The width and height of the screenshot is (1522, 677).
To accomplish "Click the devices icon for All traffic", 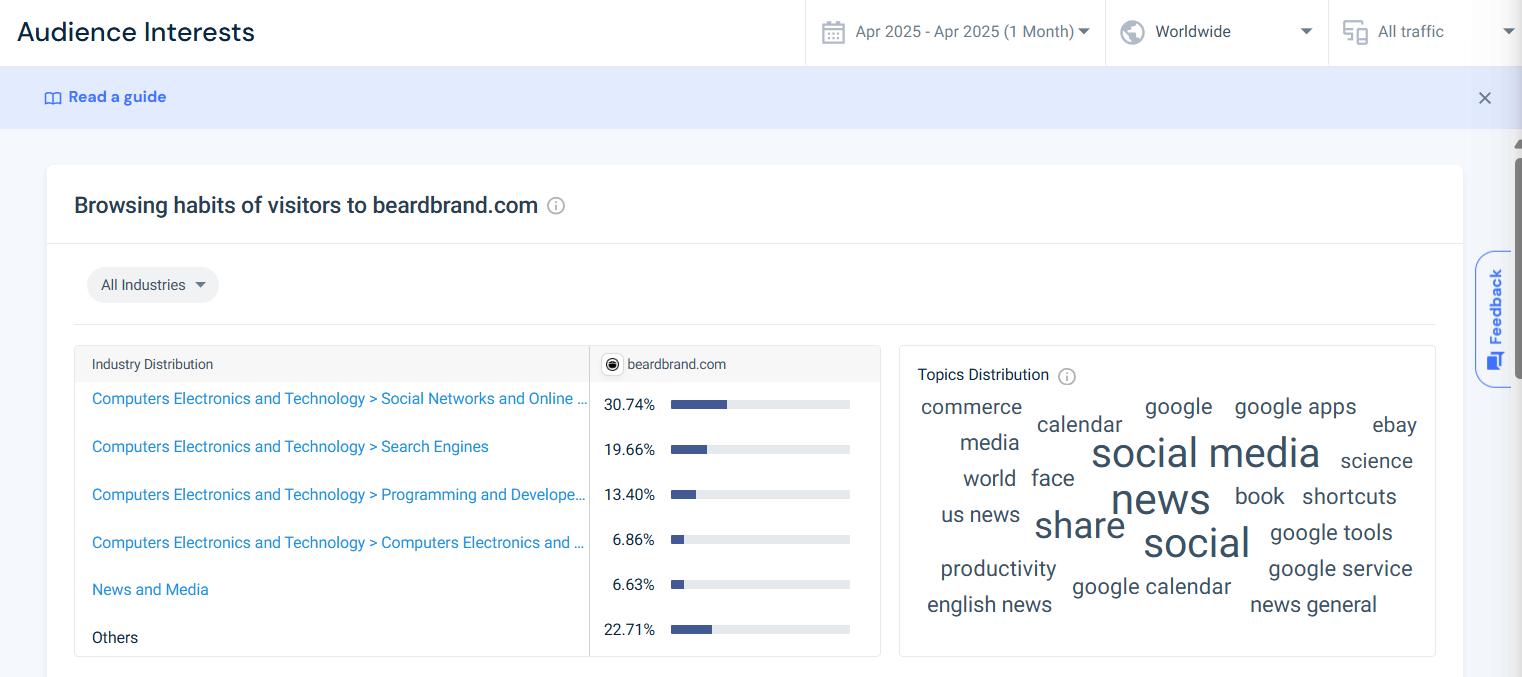I will (1355, 32).
